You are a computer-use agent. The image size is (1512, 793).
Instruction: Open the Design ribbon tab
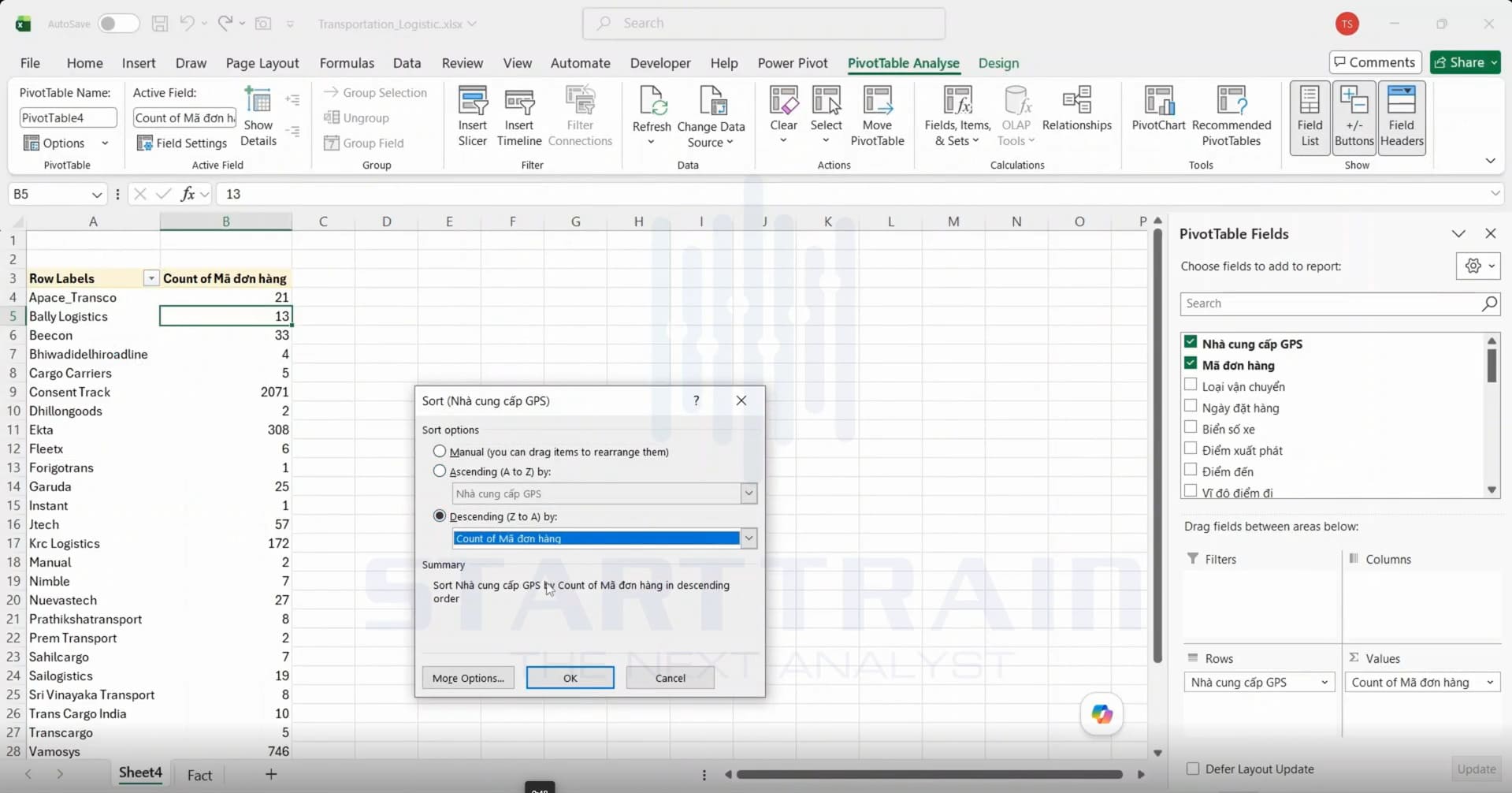(x=998, y=63)
